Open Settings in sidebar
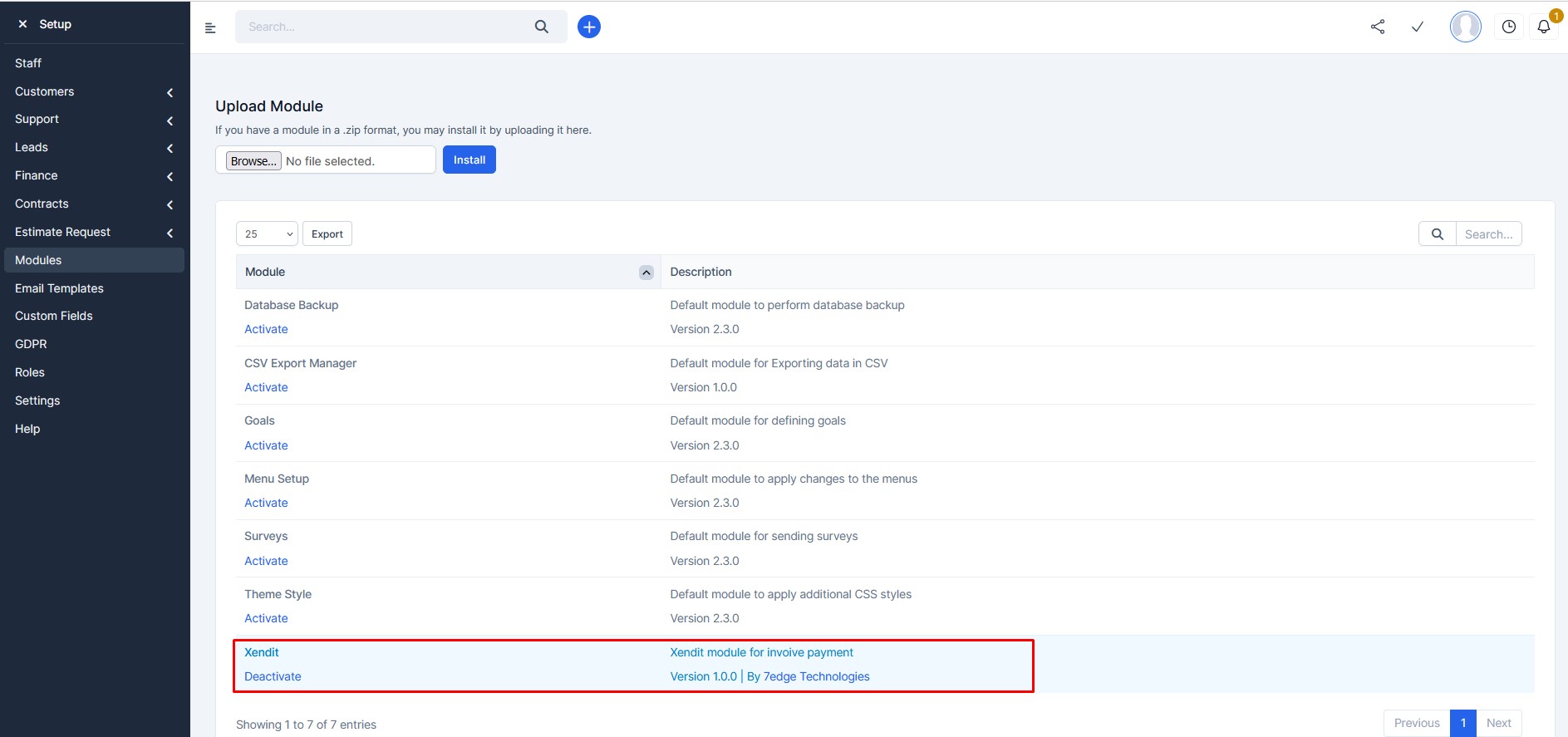This screenshot has height=737, width=1568. tap(37, 400)
